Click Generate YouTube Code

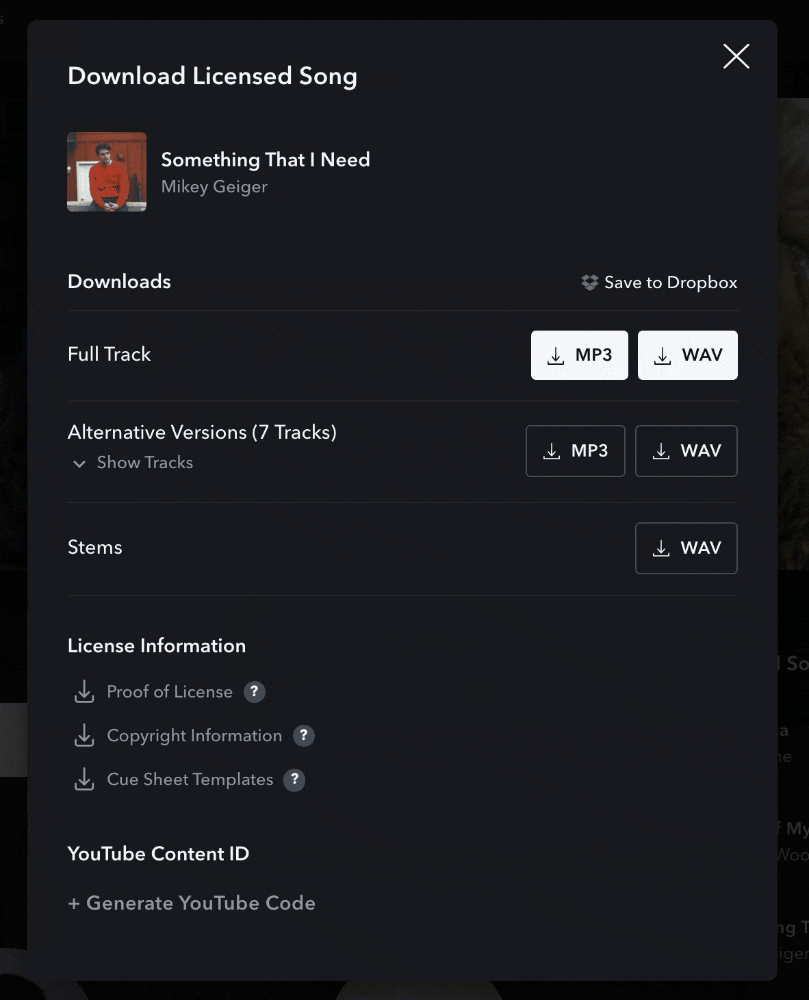click(191, 902)
